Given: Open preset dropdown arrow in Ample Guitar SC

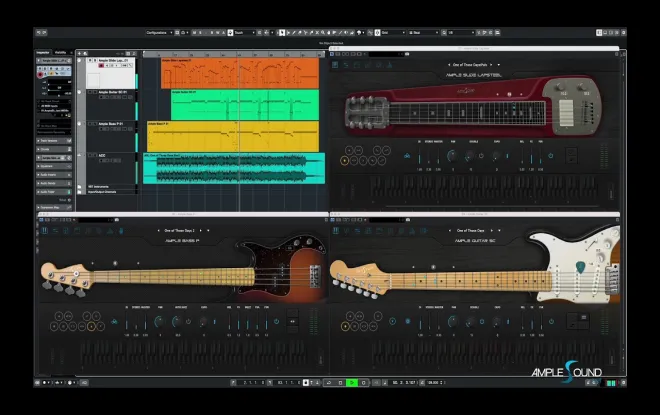Looking at the screenshot, I should tap(499, 231).
